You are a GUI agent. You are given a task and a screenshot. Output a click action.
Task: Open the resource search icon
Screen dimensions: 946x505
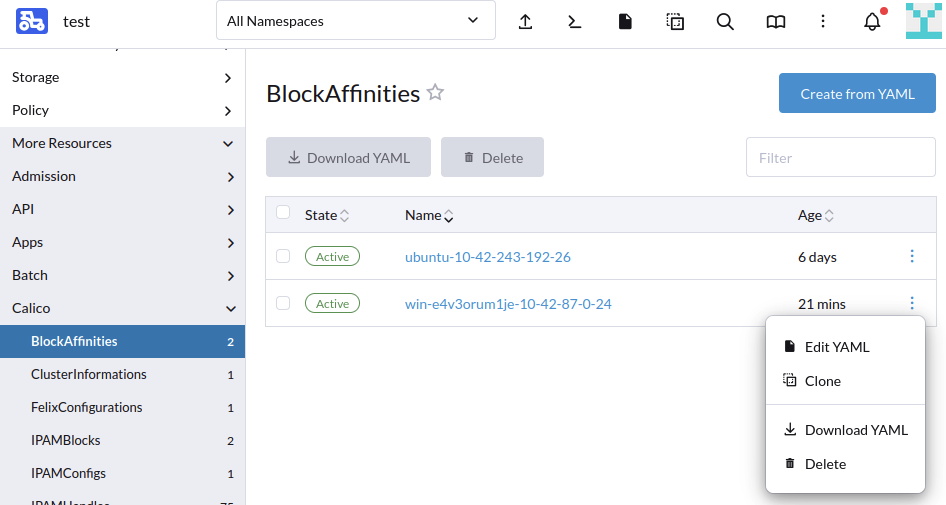pos(725,22)
